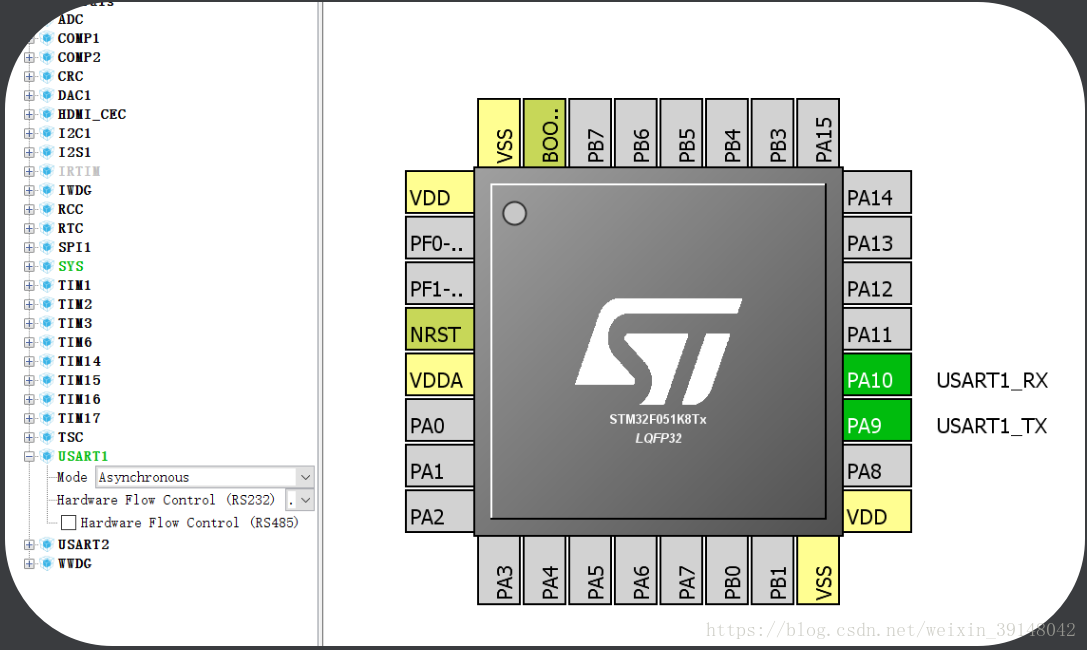Image resolution: width=1087 pixels, height=650 pixels.
Task: Click the COMP1 peripheral cube icon
Action: click(x=47, y=38)
